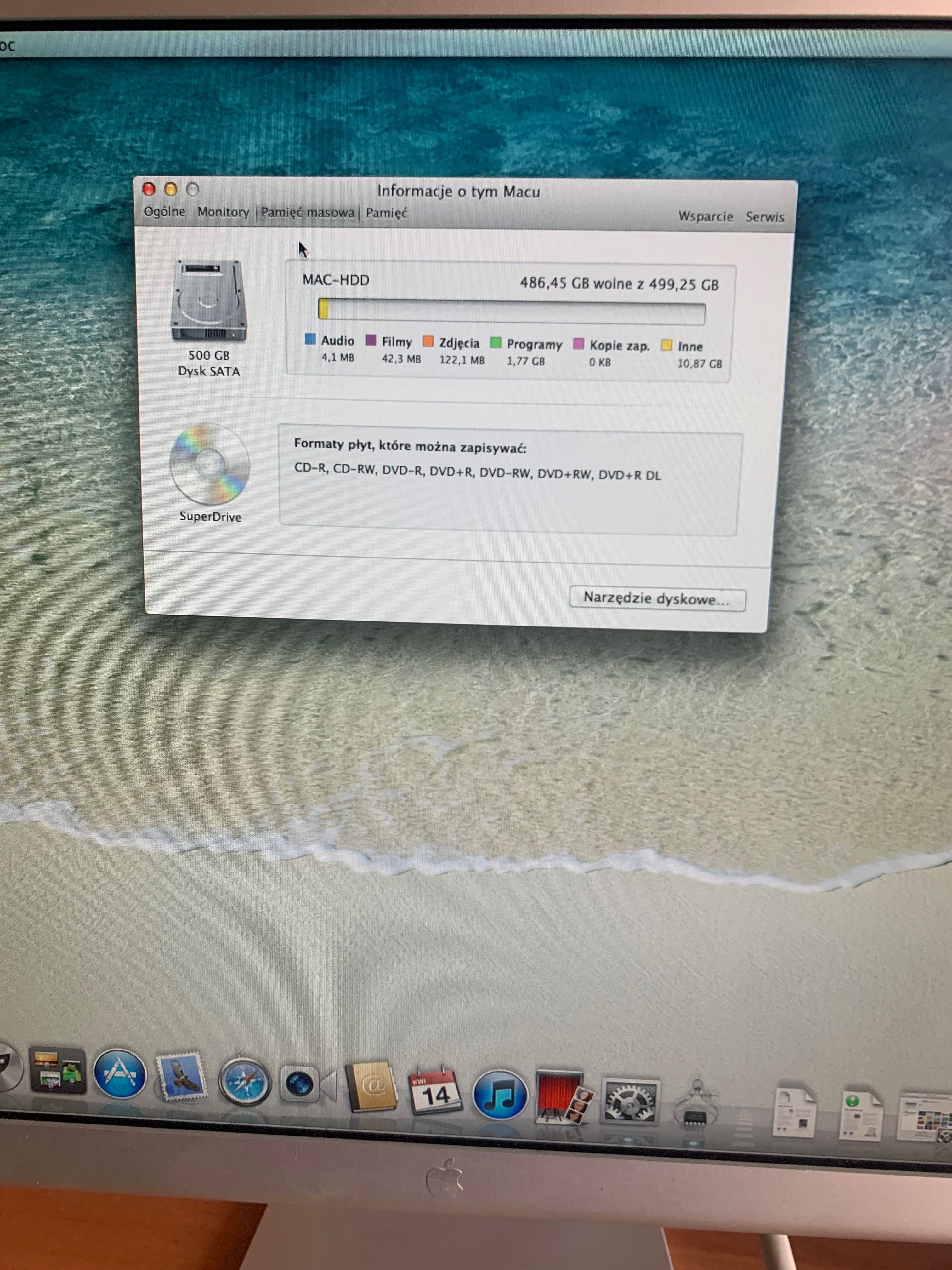Click the '500 GB Dysk SATA' label

pyautogui.click(x=209, y=363)
